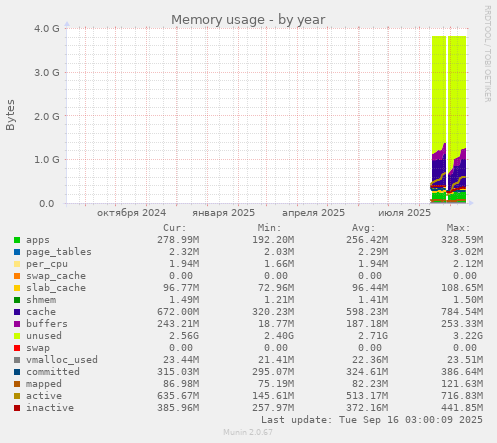This screenshot has height=443, width=497.
Task: Click the swap red legend swatch
Action: click(17, 348)
